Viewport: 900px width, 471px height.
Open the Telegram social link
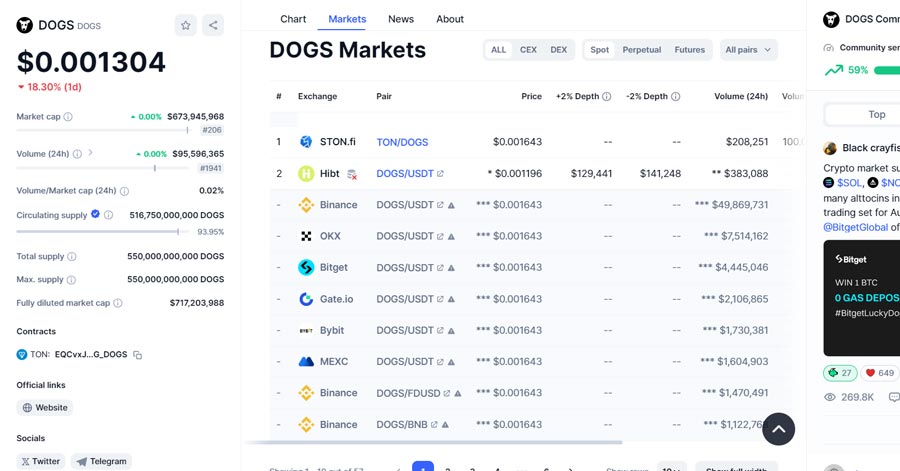102,461
